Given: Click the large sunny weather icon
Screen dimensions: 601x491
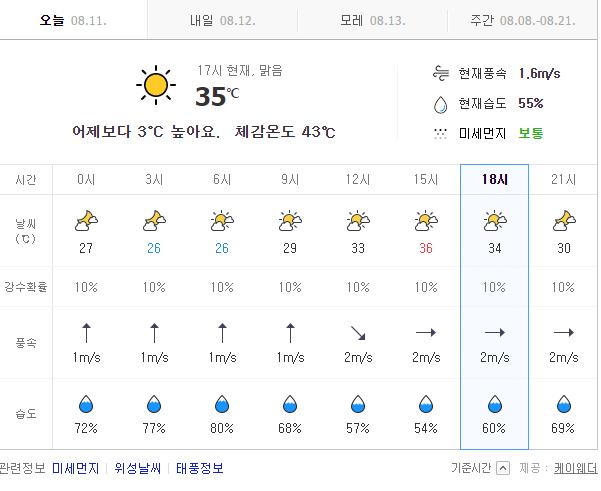Looking at the screenshot, I should coord(155,86).
